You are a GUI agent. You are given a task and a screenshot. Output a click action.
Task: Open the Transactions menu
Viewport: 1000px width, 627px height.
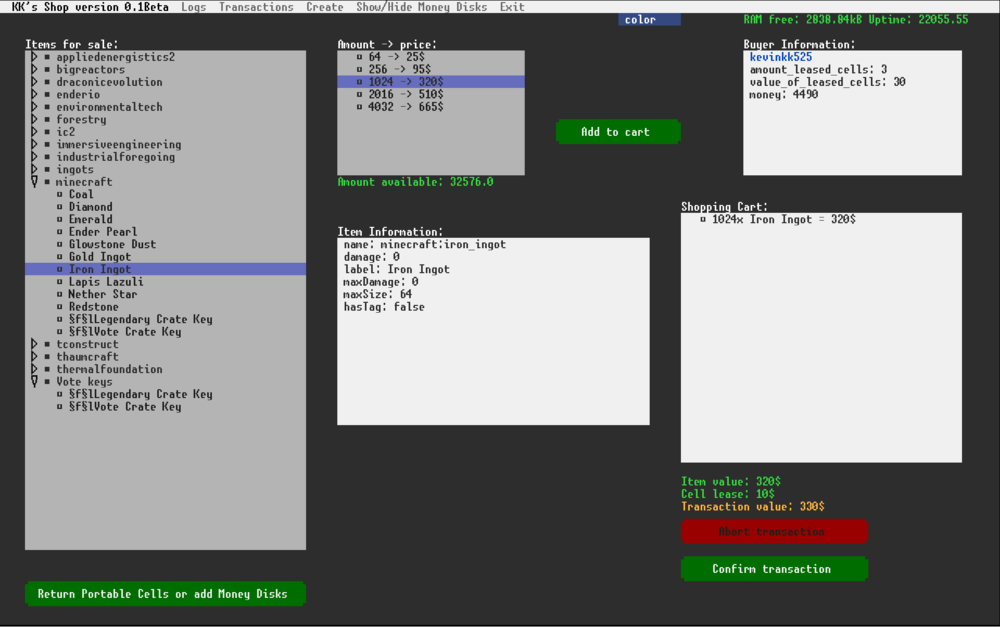point(256,7)
